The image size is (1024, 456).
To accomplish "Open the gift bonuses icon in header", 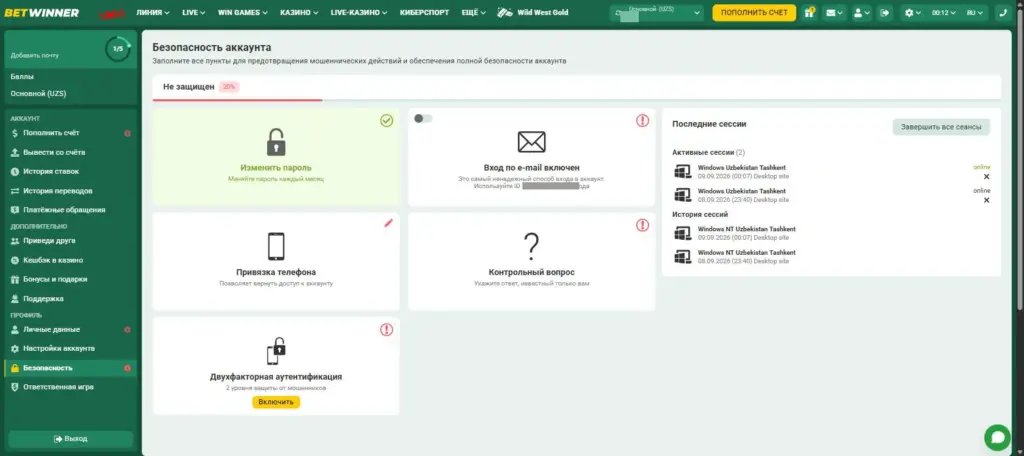I will pos(809,12).
